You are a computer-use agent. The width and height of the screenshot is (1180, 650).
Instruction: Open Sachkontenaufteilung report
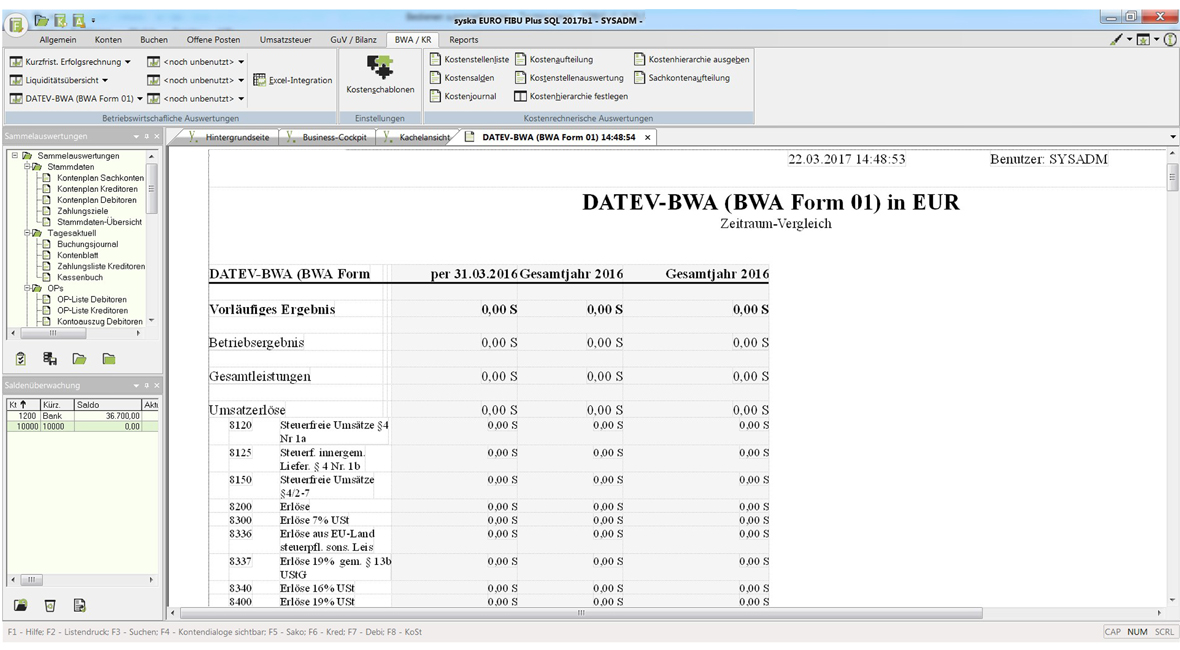688,78
